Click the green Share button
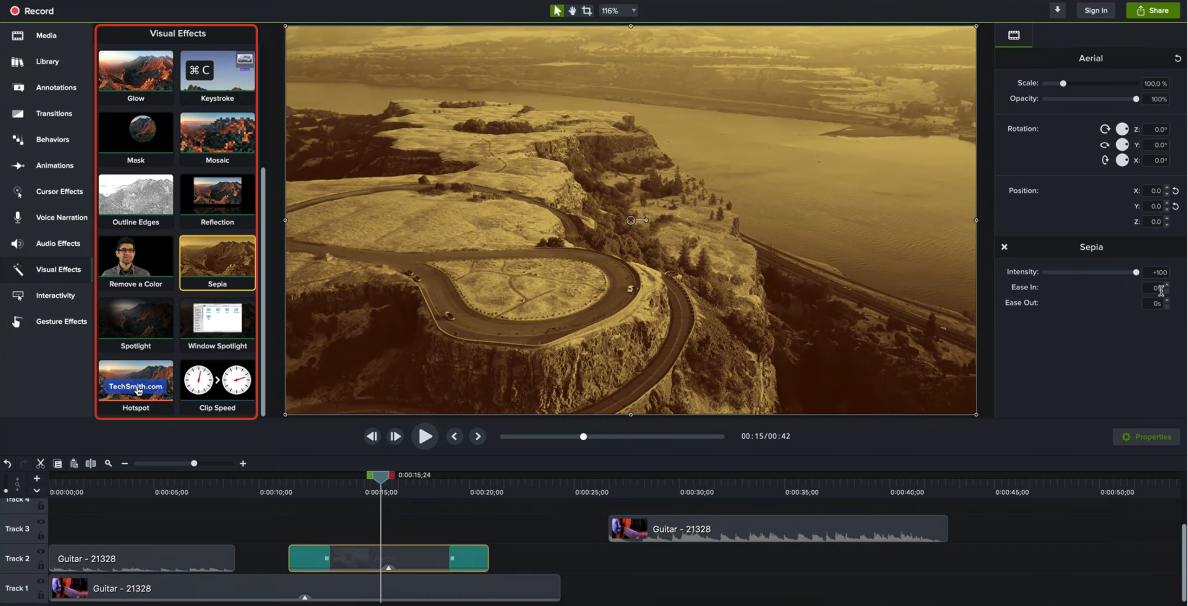This screenshot has width=1188, height=606. point(1152,11)
